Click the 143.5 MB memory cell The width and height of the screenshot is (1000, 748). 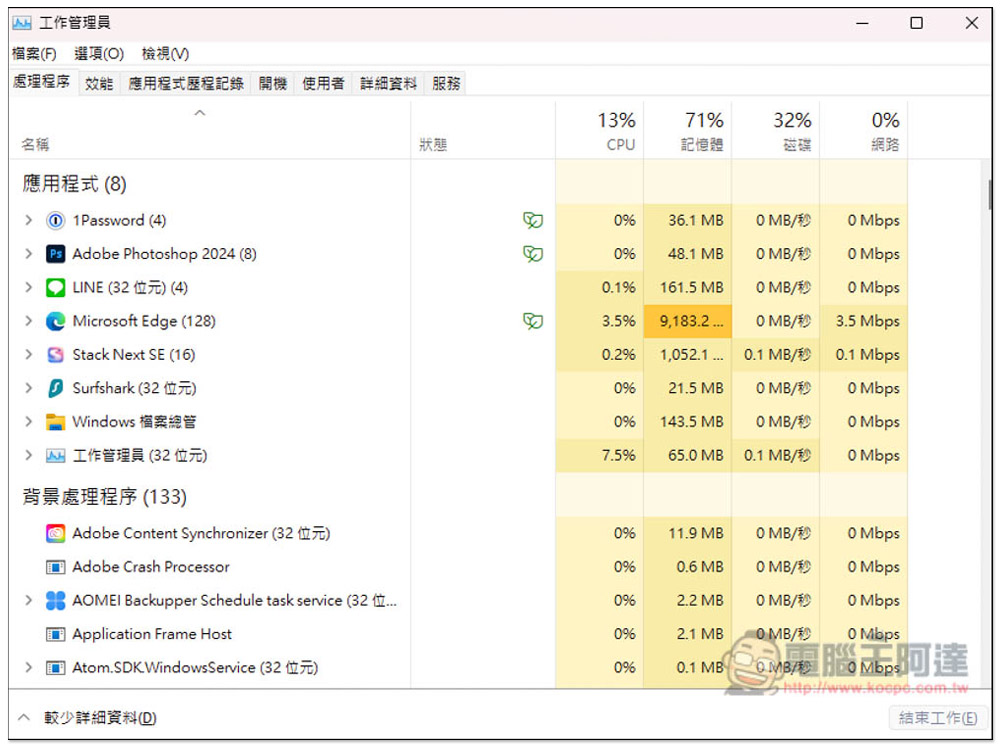click(x=688, y=422)
